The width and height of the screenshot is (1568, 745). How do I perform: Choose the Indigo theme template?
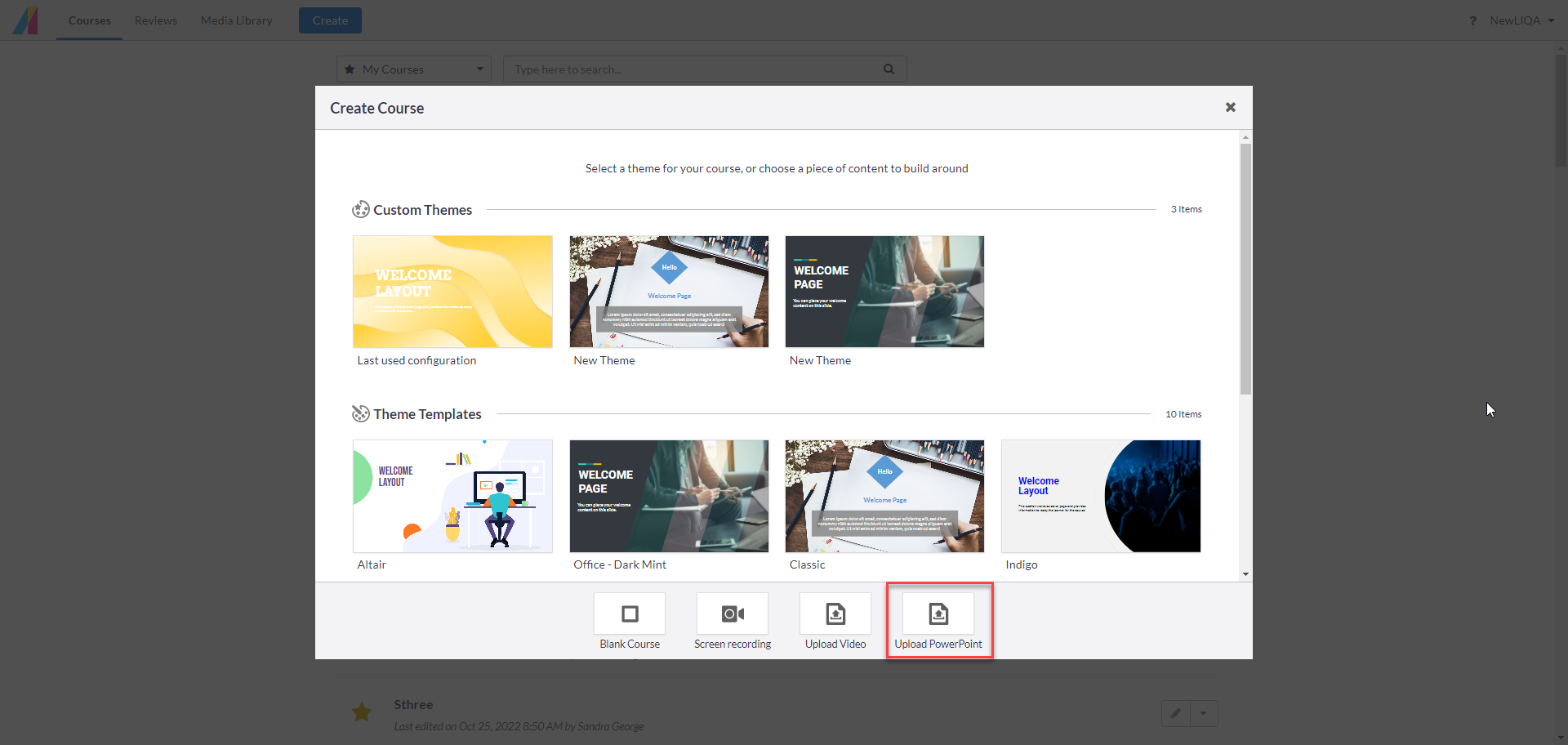click(x=1101, y=496)
